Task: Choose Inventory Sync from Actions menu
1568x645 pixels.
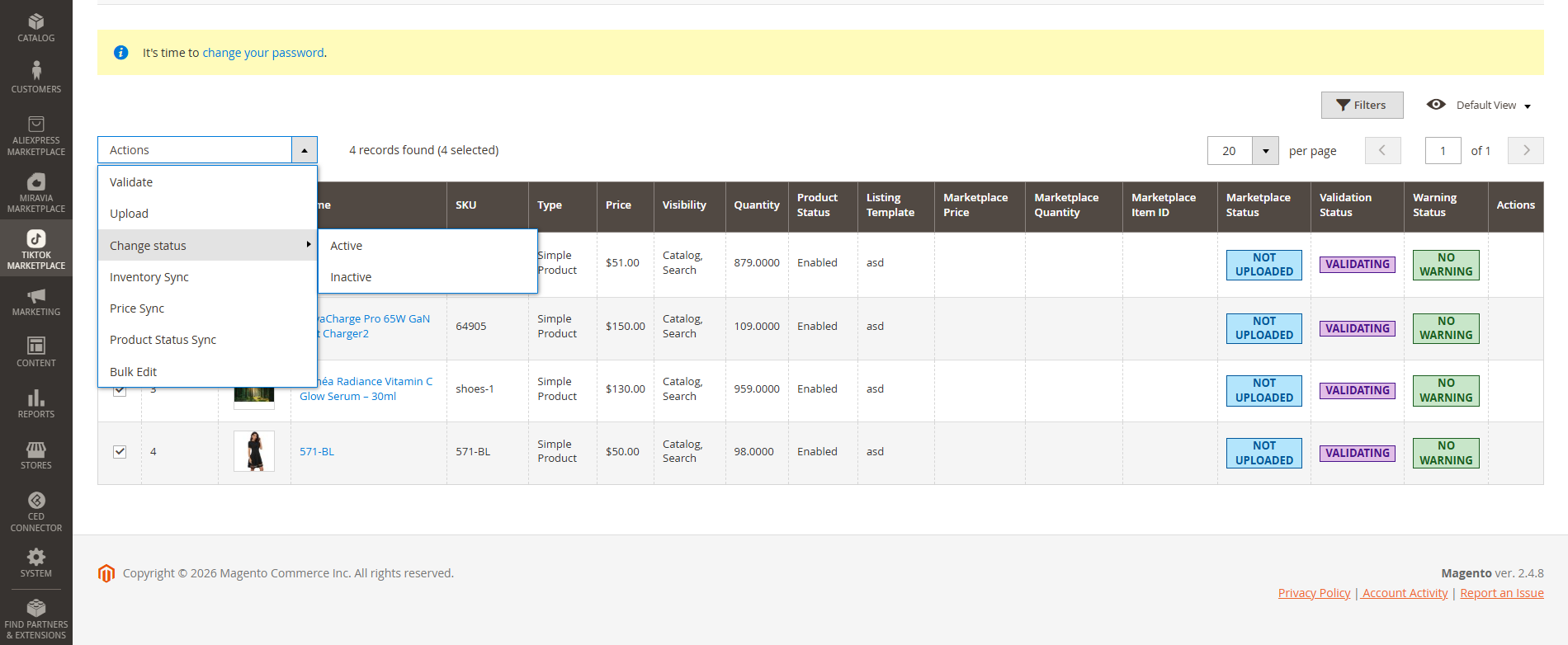Action: tap(149, 277)
